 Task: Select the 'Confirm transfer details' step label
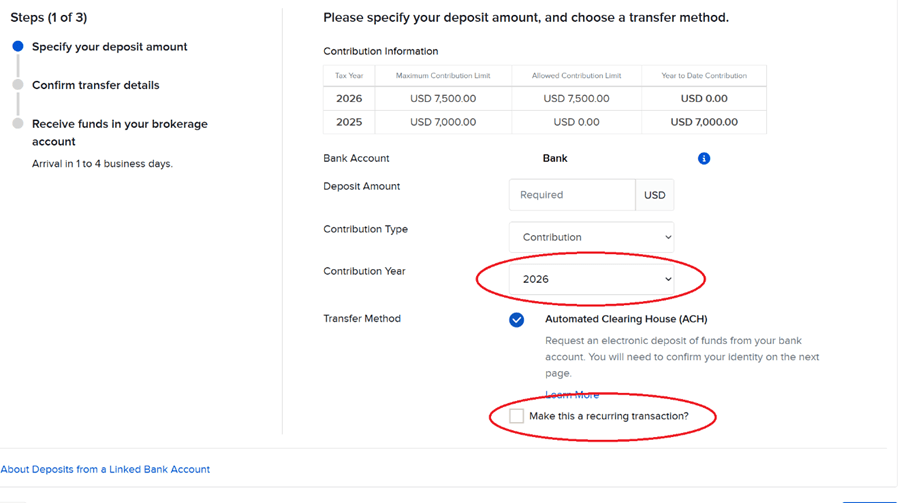(x=95, y=85)
